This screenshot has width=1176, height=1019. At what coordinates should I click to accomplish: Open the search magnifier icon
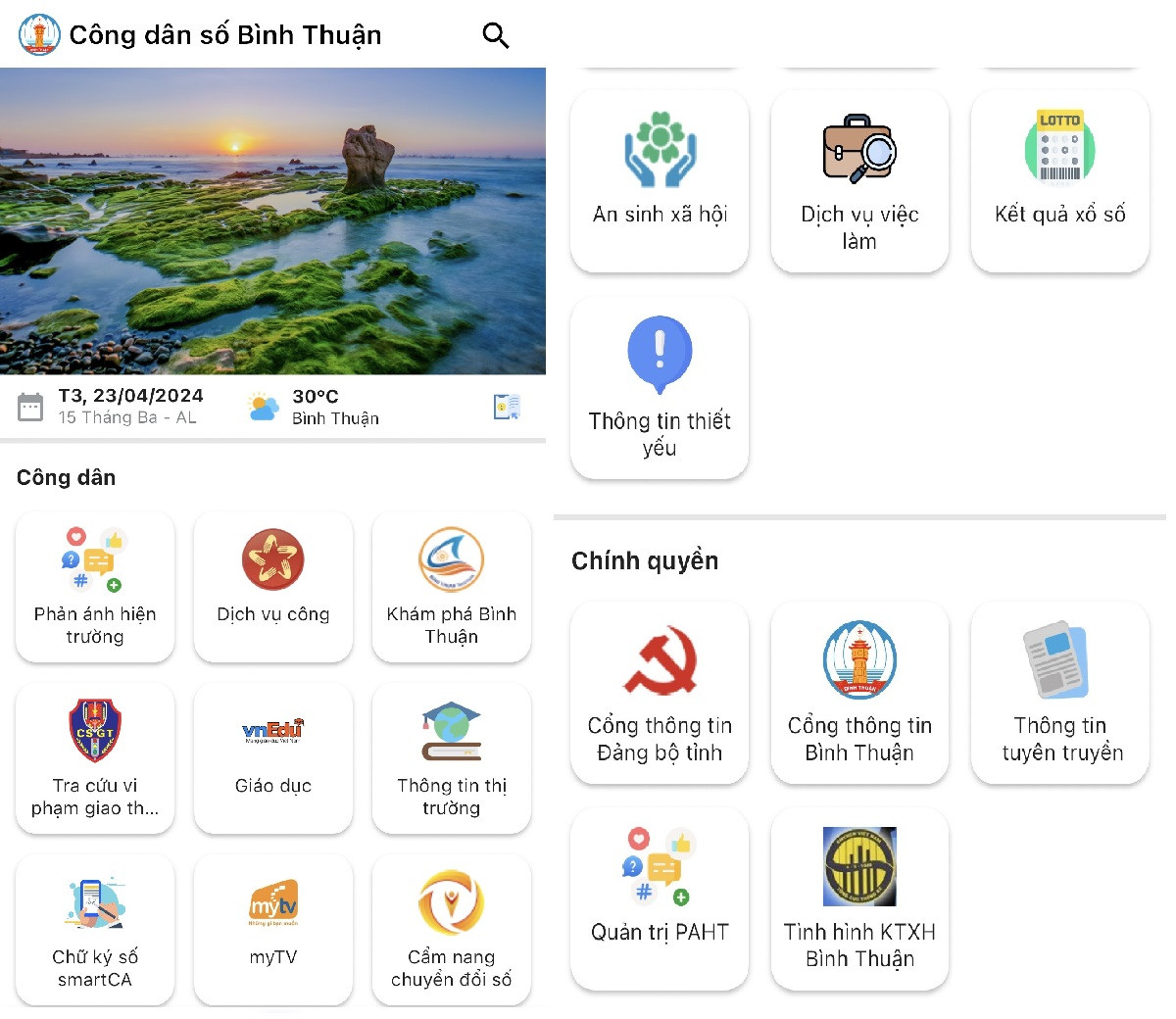(496, 35)
